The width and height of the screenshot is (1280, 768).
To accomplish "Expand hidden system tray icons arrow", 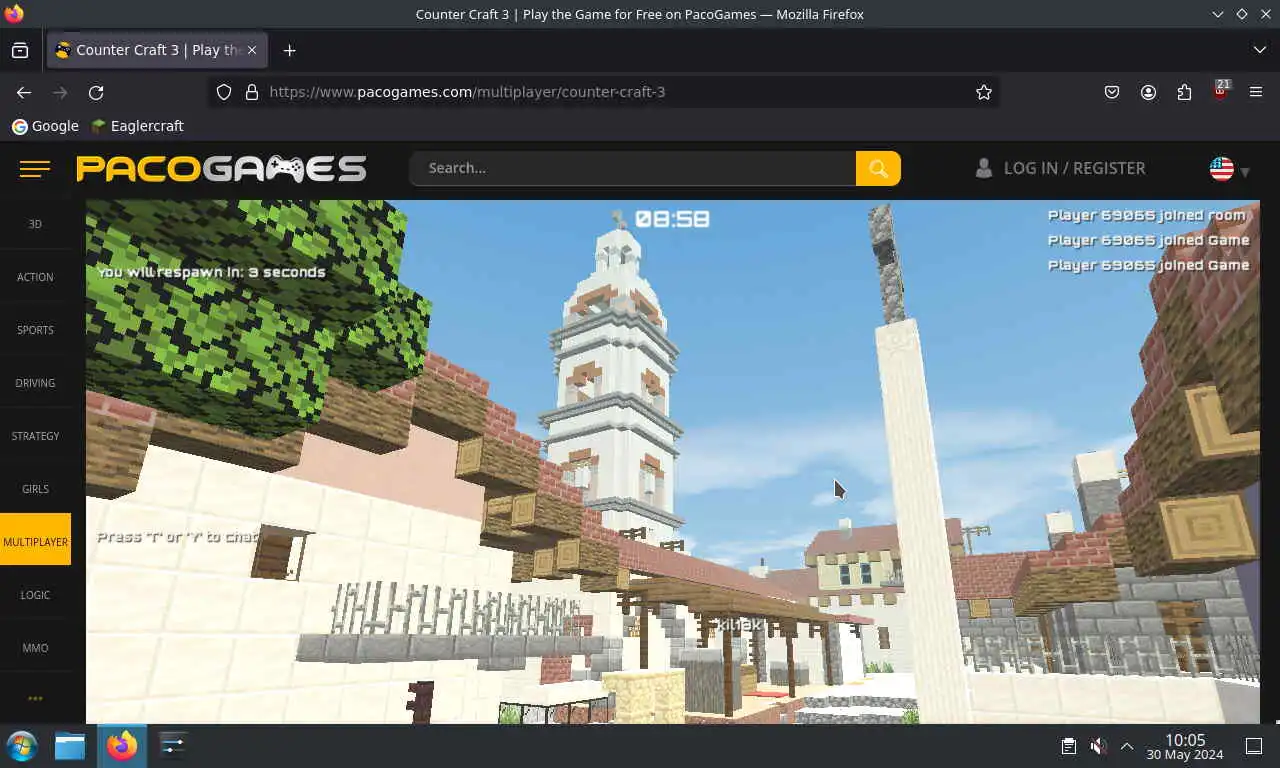I will pos(1126,746).
